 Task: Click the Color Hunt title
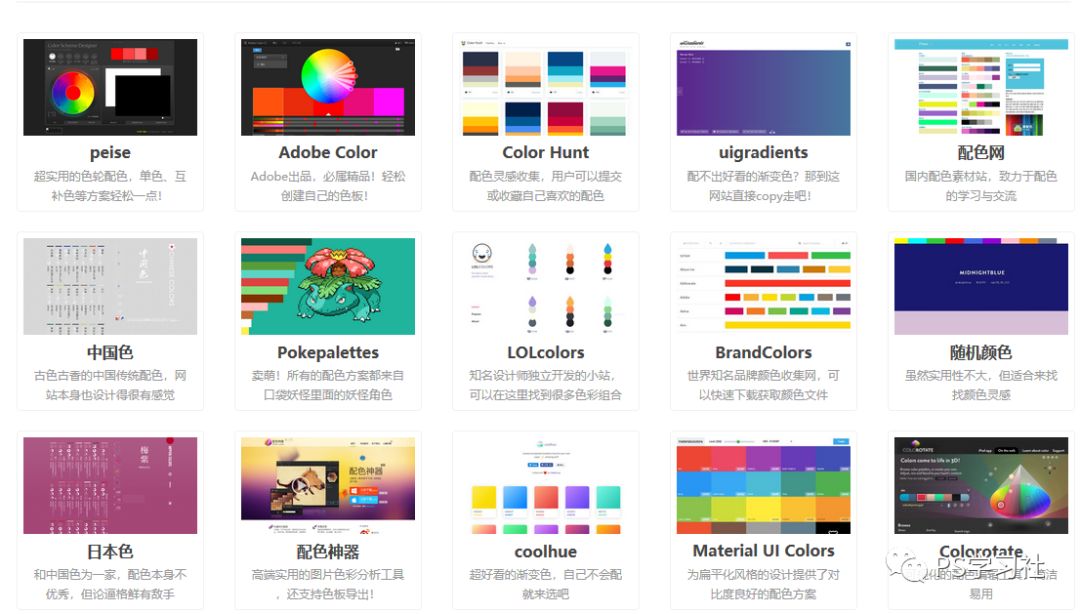546,152
